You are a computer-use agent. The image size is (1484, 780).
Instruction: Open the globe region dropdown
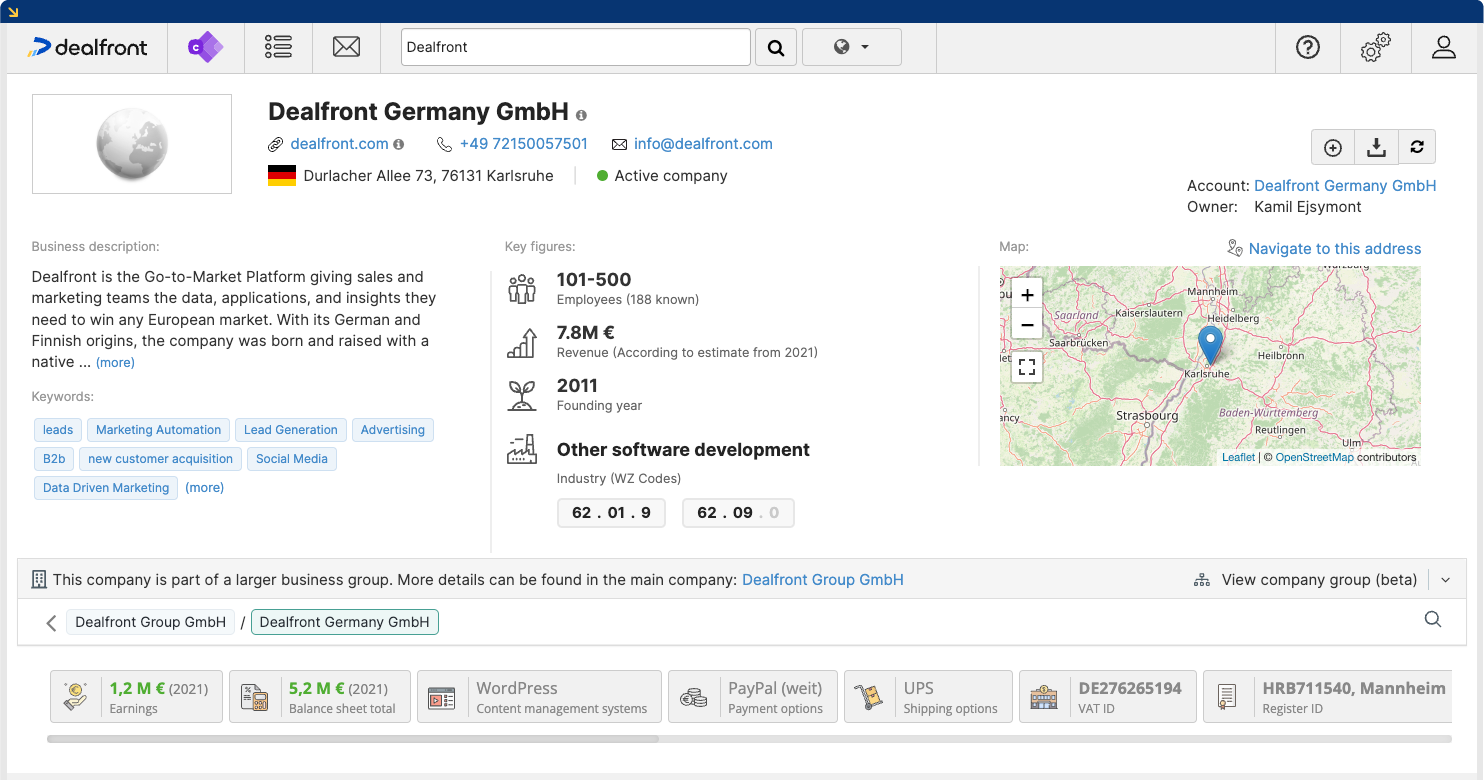click(x=851, y=47)
